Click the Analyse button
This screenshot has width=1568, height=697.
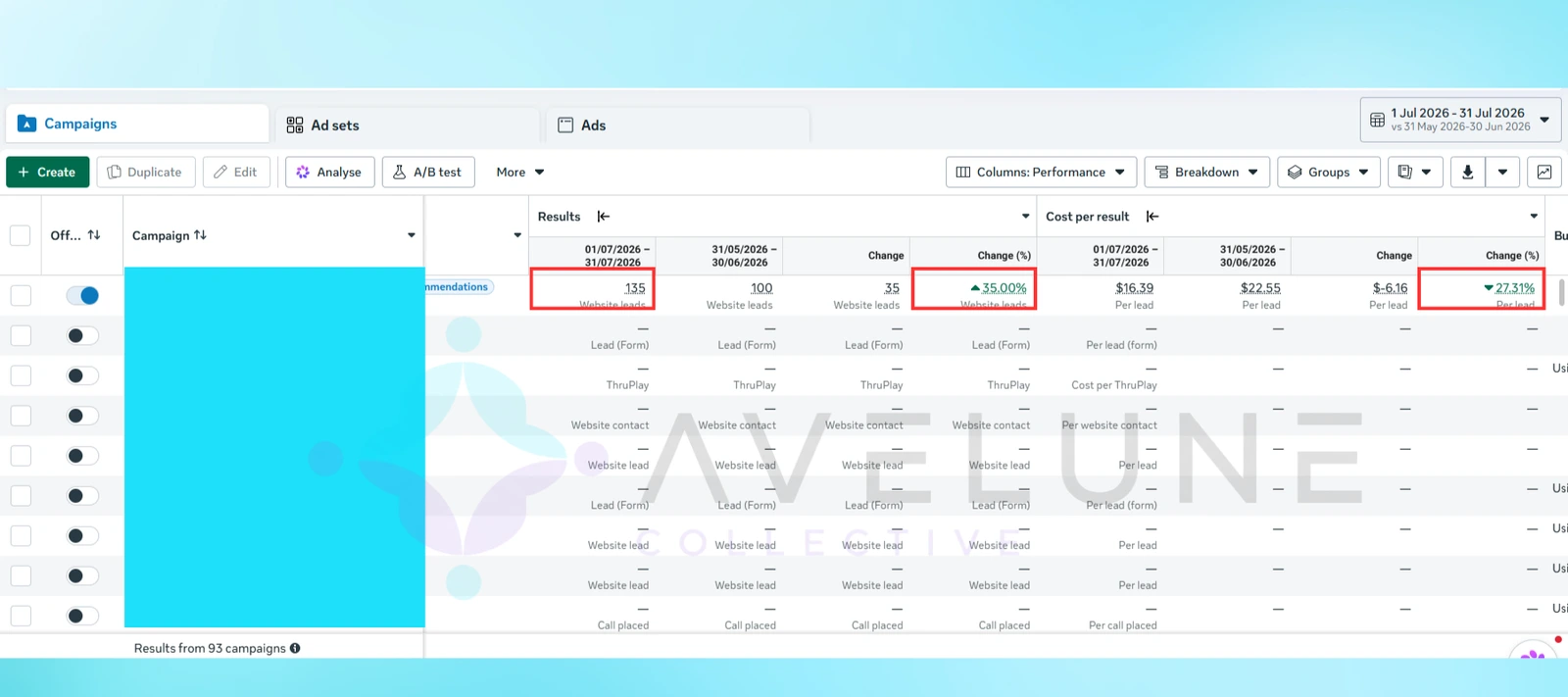click(329, 172)
